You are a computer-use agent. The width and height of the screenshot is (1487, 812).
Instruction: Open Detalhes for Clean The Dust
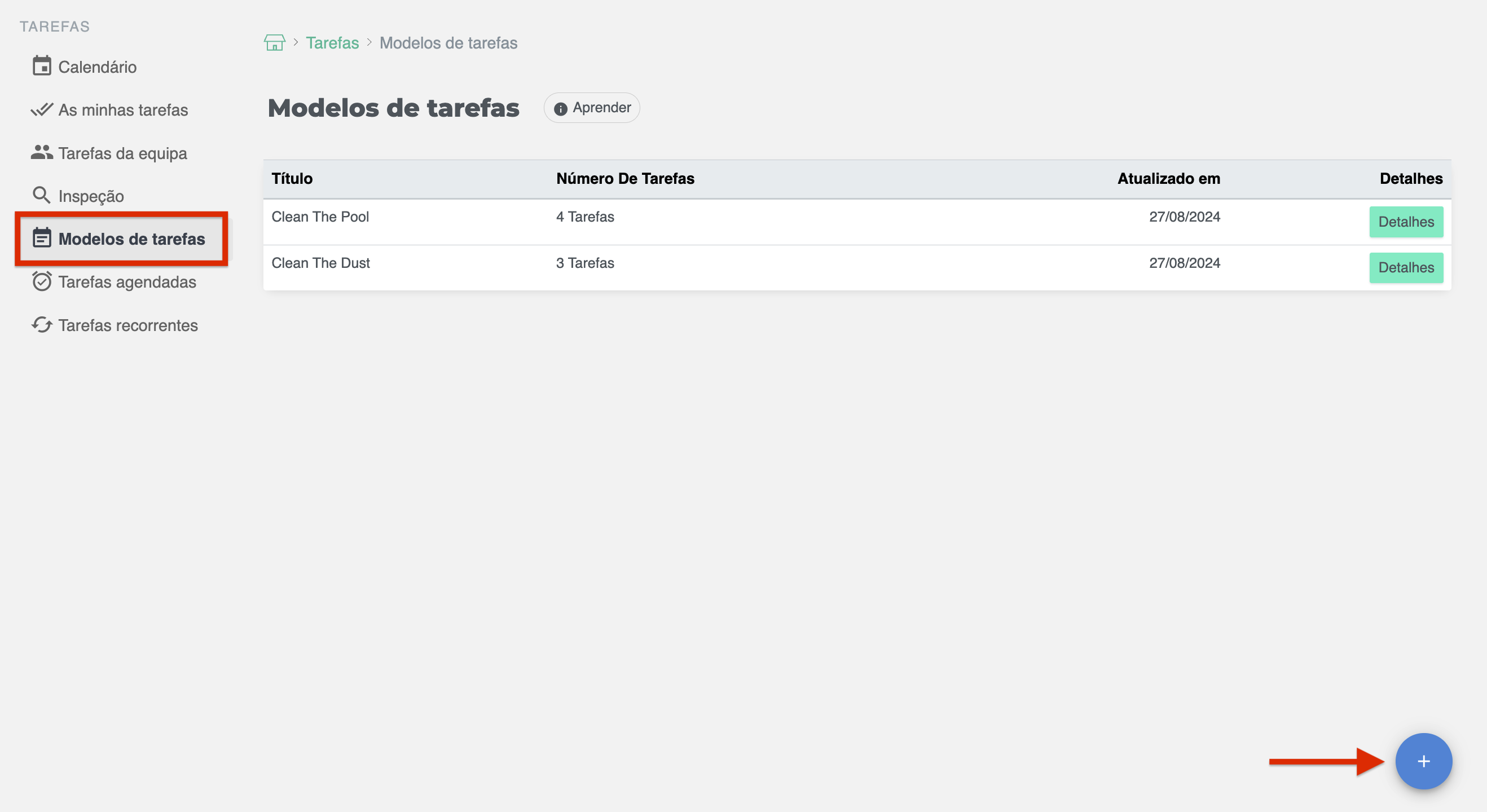click(1407, 267)
